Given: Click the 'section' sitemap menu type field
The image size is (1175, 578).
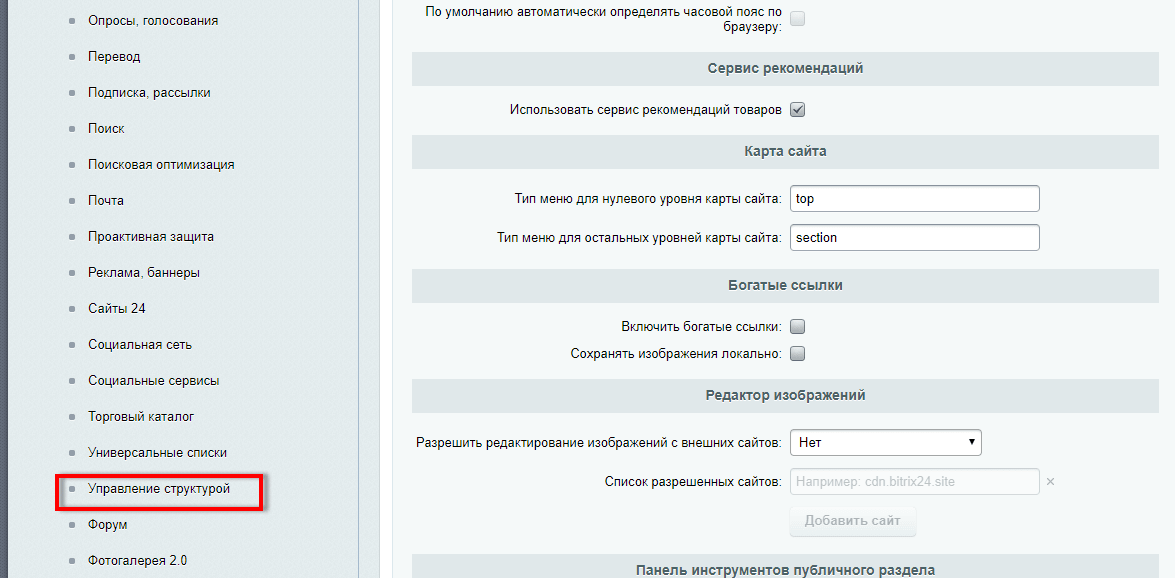Looking at the screenshot, I should [914, 237].
